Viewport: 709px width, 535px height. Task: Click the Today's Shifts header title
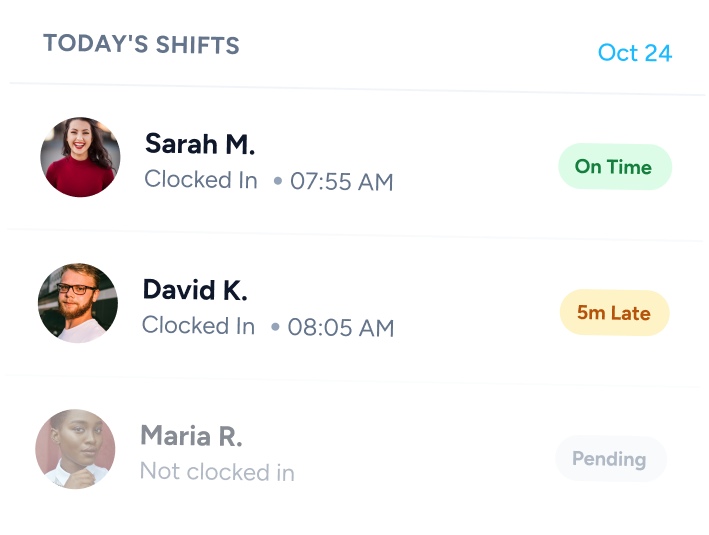pyautogui.click(x=141, y=45)
